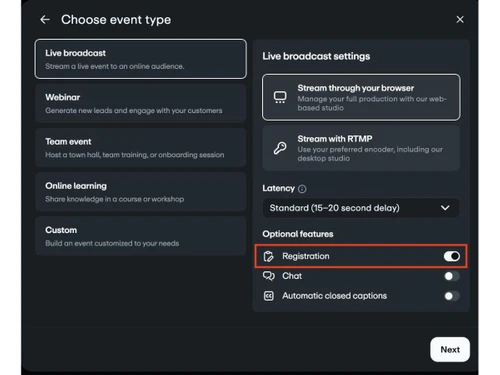Go back using the left arrow icon
This screenshot has width=500, height=375.
coord(45,20)
